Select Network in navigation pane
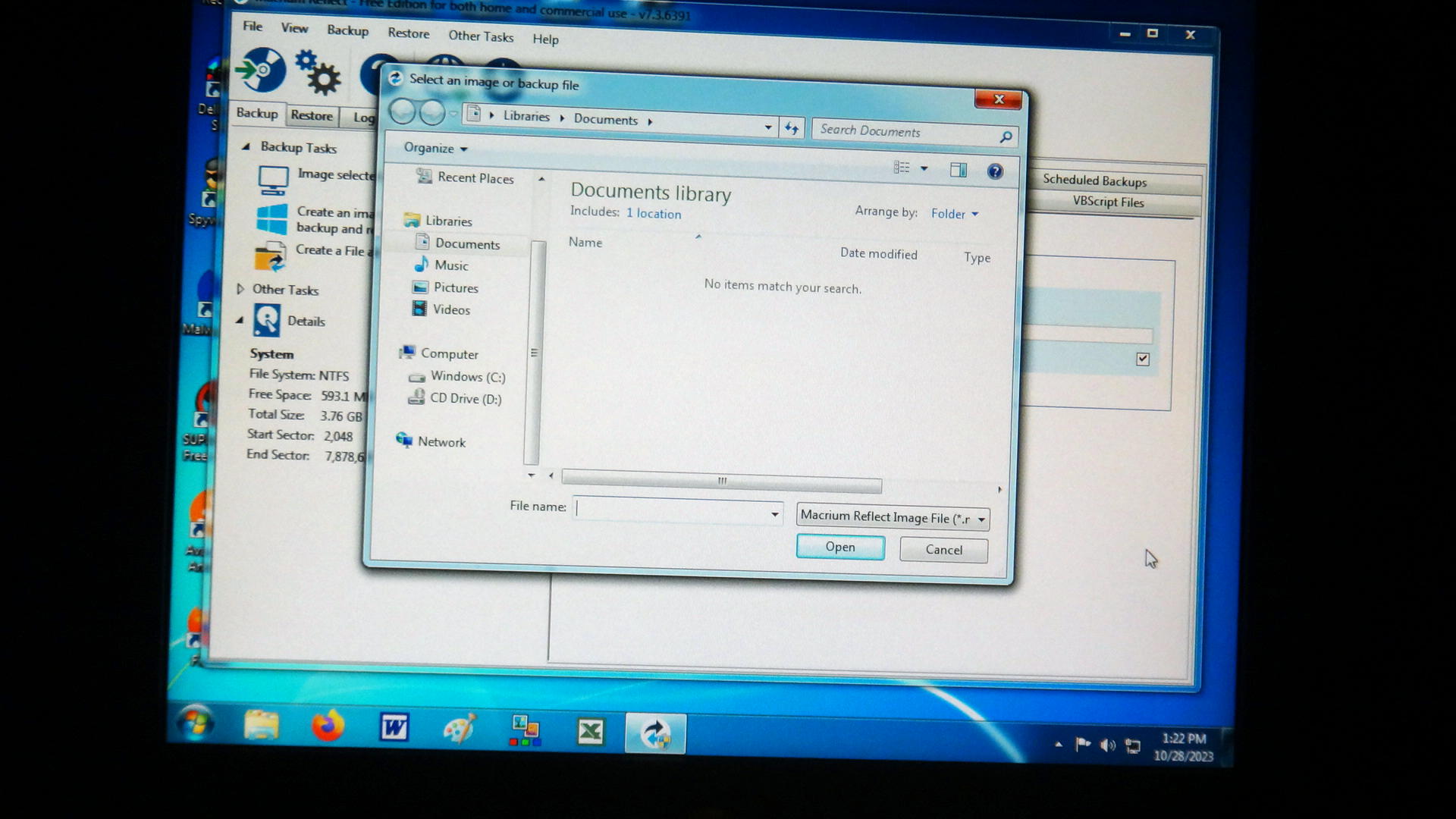This screenshot has width=1456, height=819. tap(430, 441)
